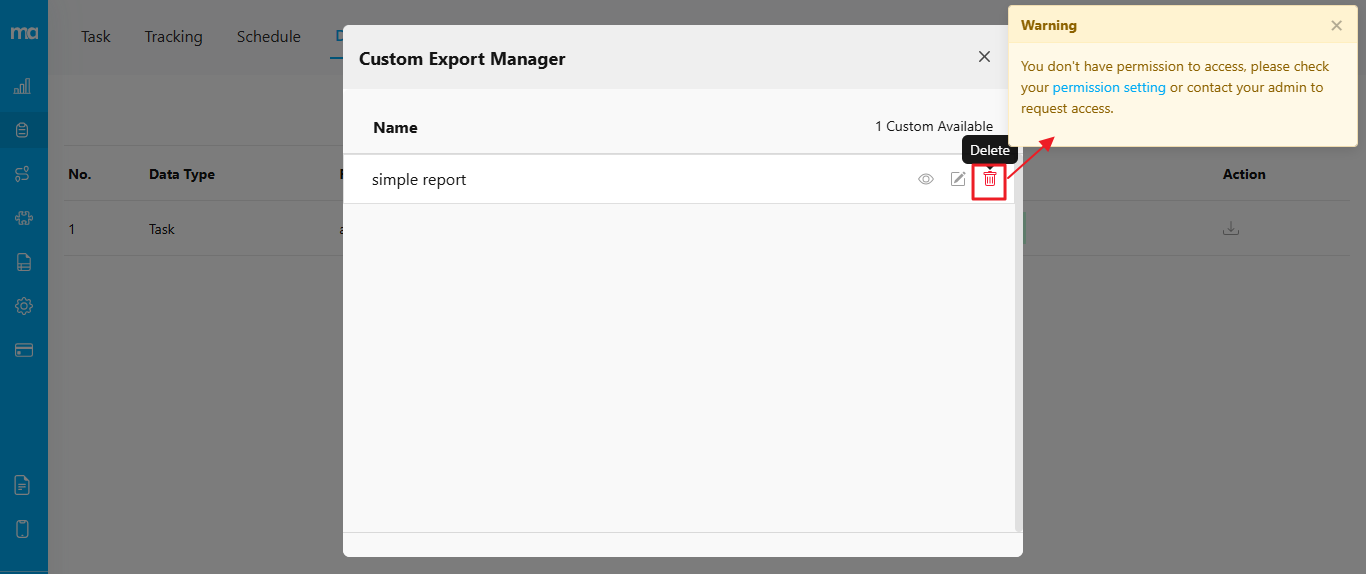Open the document icon near sidebar bottom
This screenshot has width=1366, height=574.
[x=23, y=485]
